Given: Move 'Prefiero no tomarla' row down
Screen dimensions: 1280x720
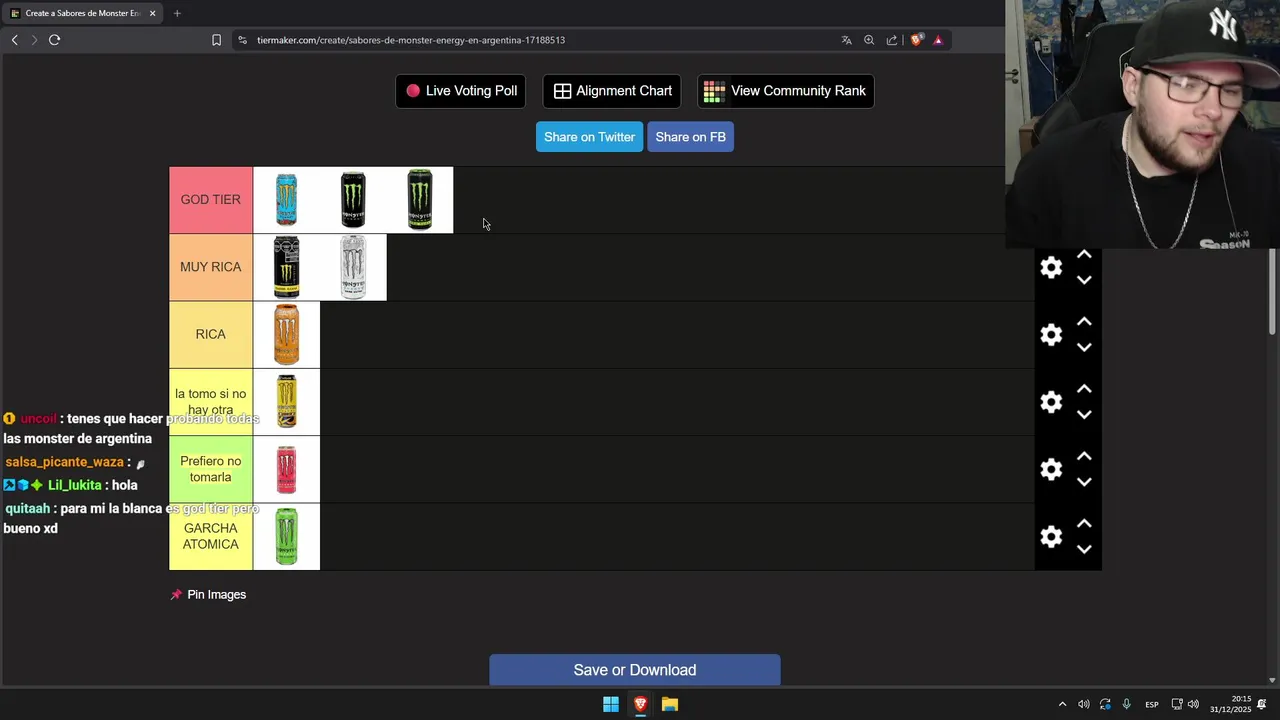Looking at the screenshot, I should click(1084, 482).
